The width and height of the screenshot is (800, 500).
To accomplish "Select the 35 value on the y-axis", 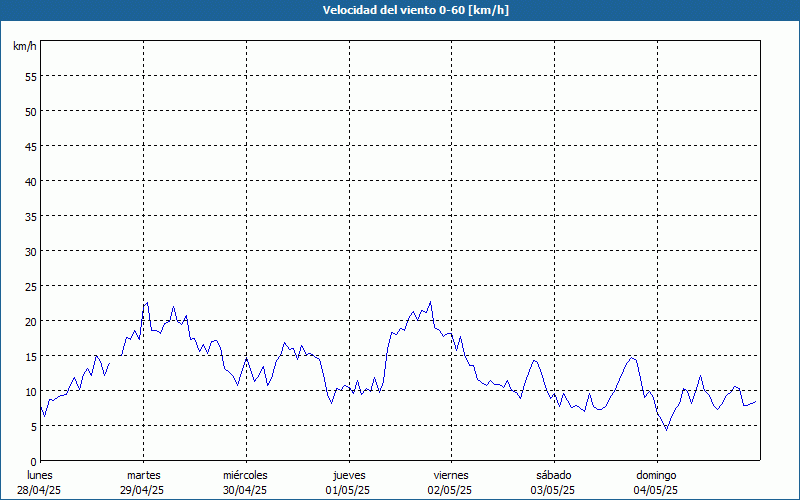I will pos(31,216).
